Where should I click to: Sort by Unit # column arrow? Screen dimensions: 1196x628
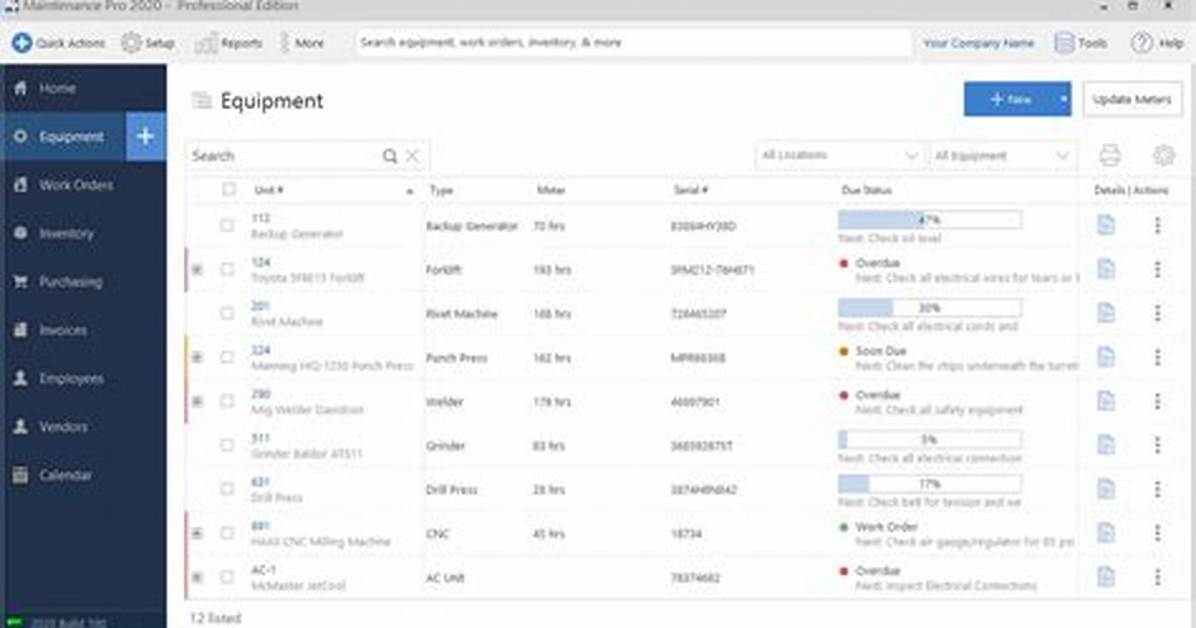coord(410,191)
